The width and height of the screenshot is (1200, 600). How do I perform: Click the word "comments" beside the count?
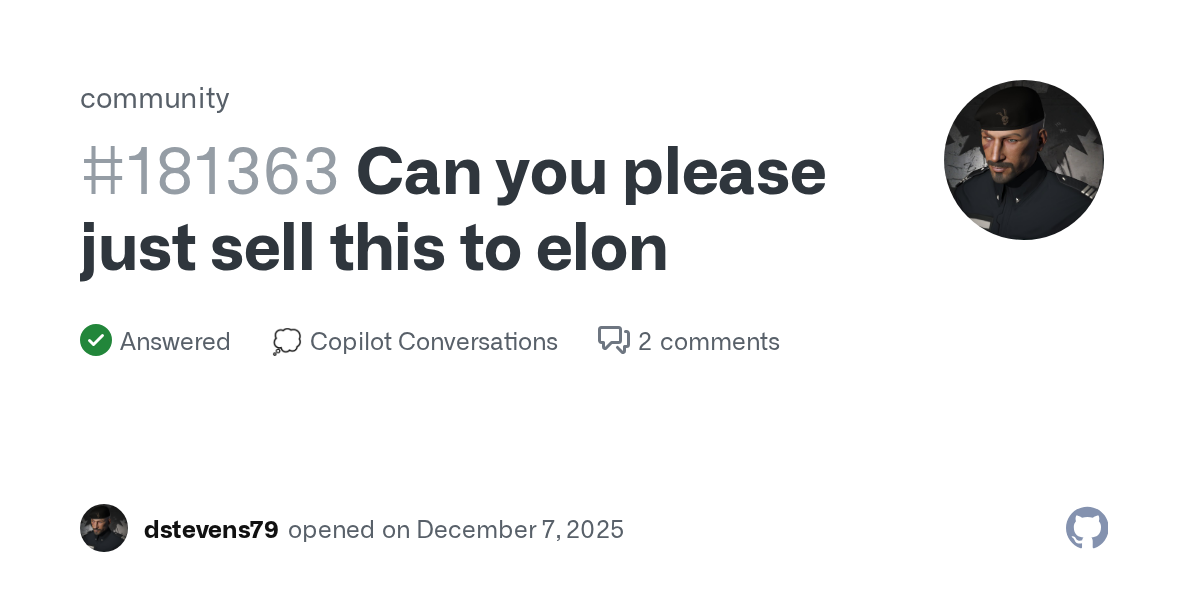[x=720, y=342]
